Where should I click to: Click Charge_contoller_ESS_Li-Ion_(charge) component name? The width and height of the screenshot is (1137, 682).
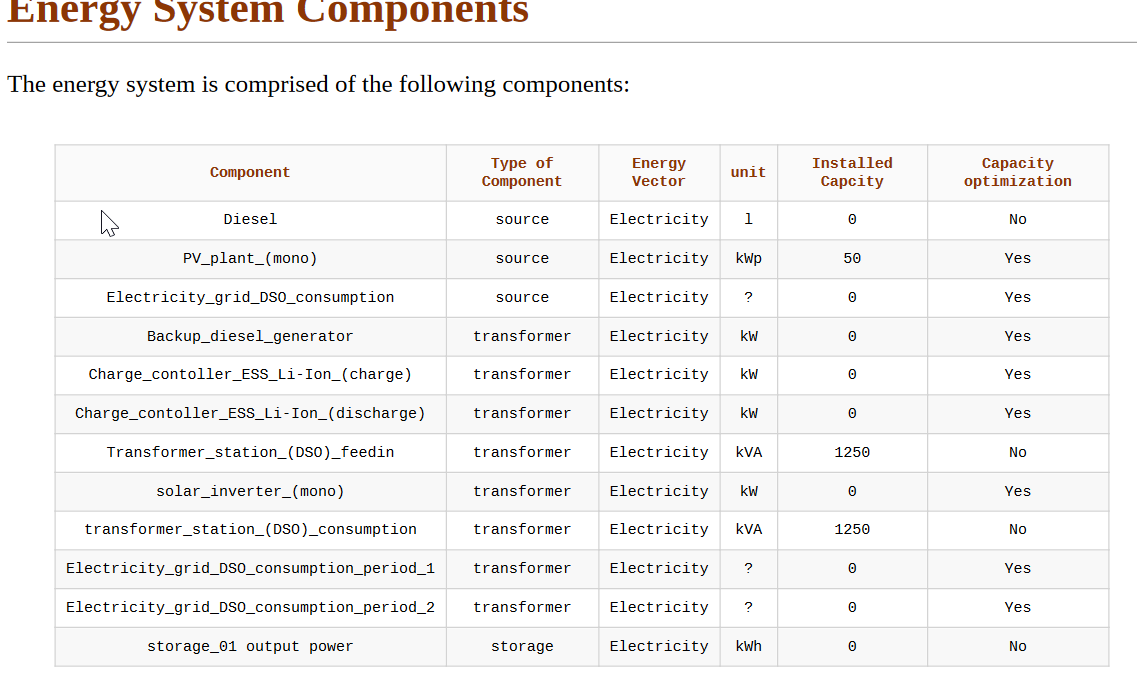pyautogui.click(x=250, y=375)
